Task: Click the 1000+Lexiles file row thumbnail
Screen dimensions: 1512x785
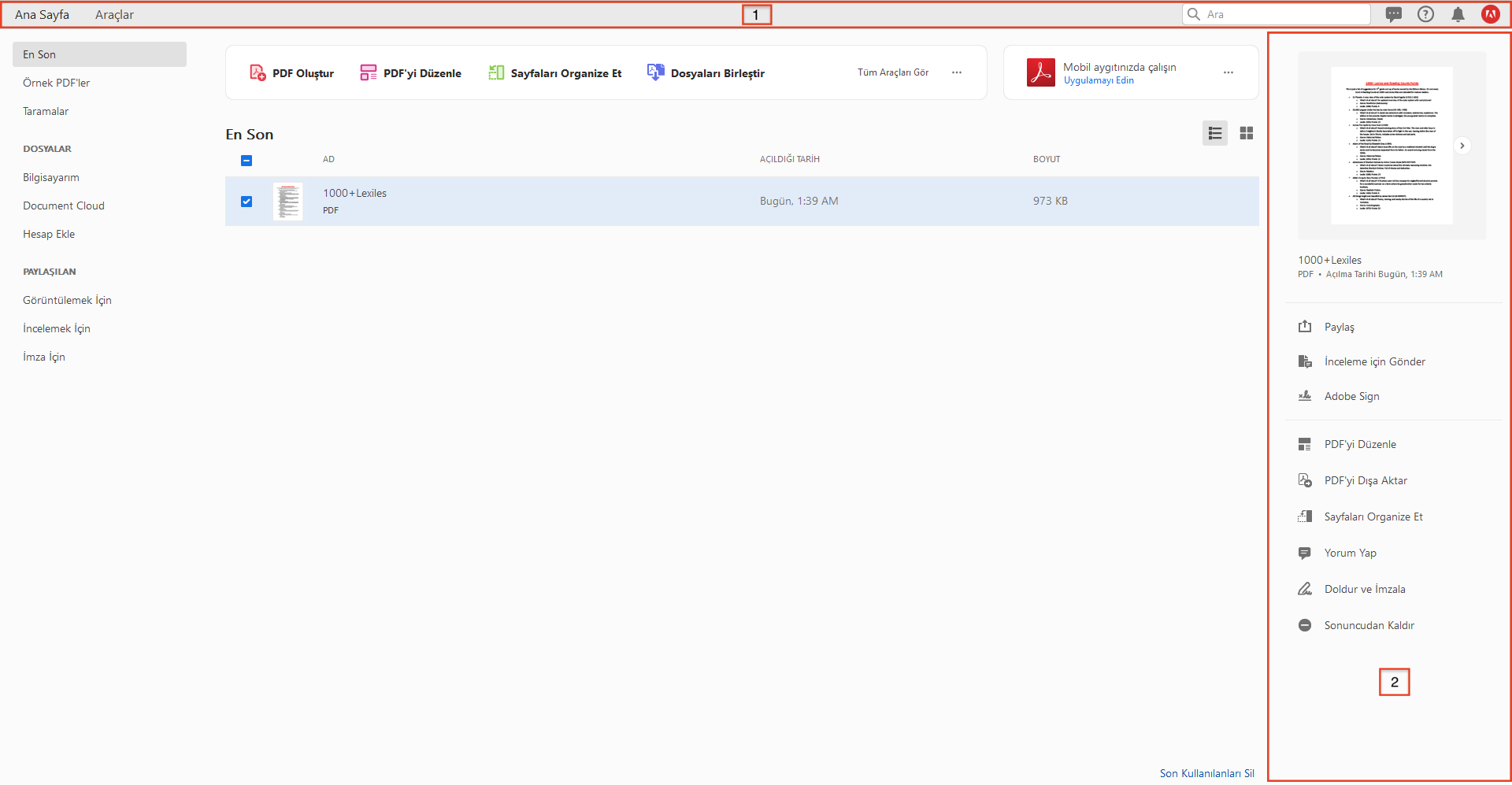Action: click(x=288, y=202)
